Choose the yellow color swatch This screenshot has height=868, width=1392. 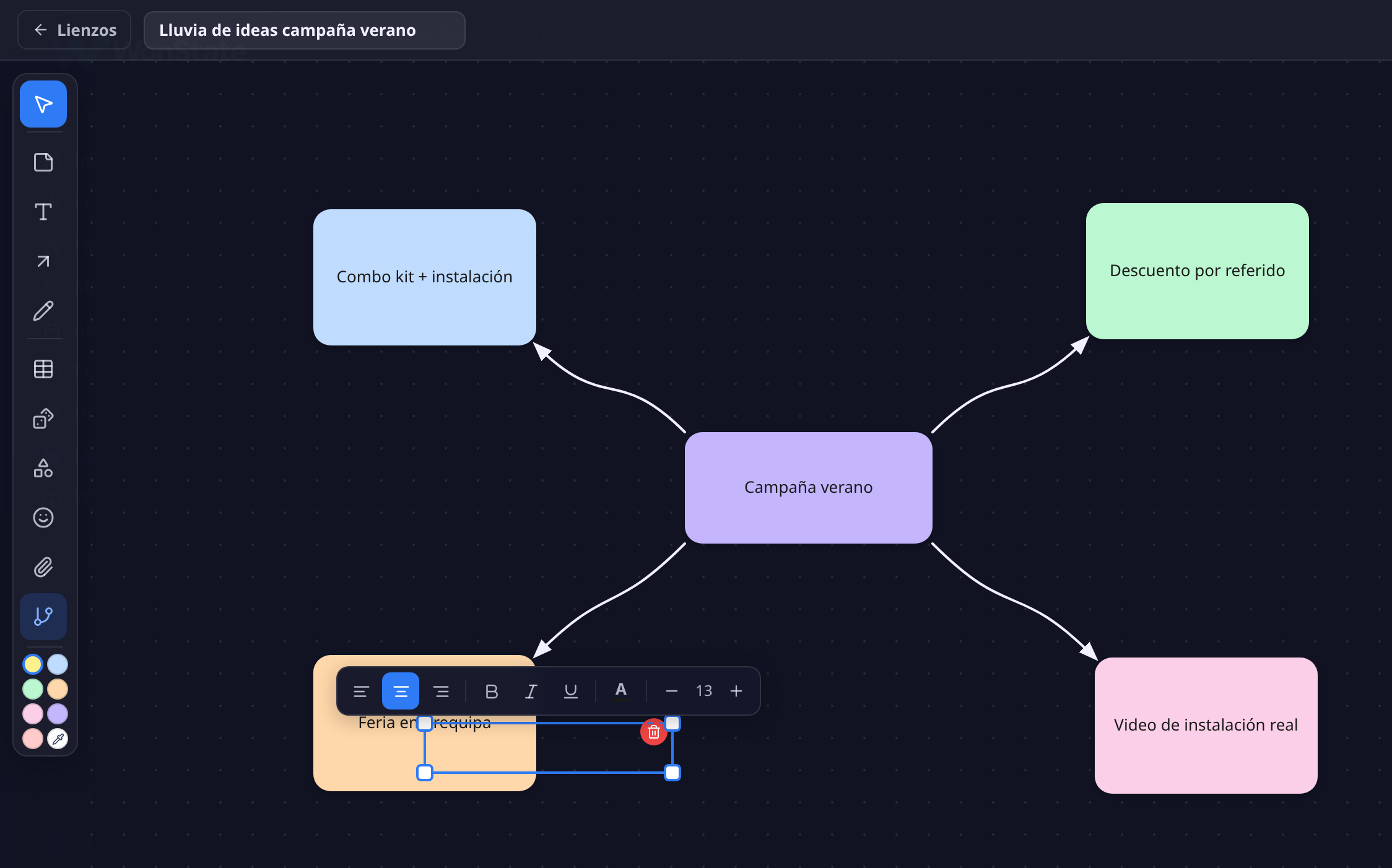(33, 664)
